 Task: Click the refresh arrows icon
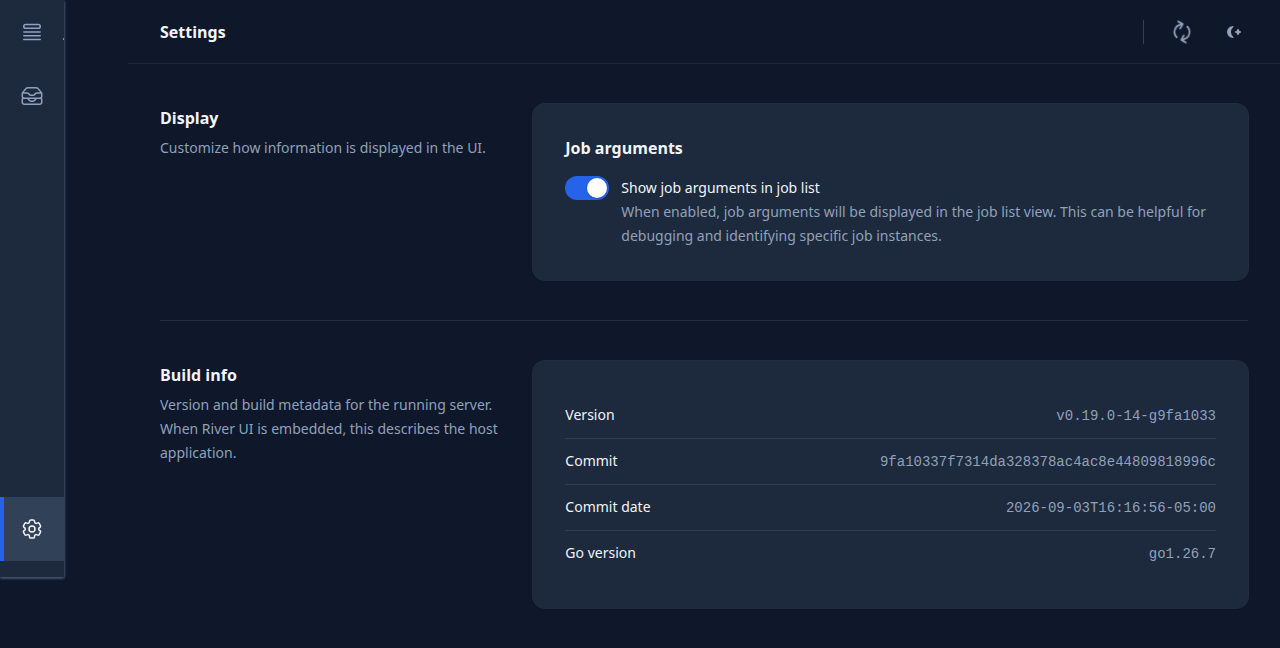coord(1182,32)
